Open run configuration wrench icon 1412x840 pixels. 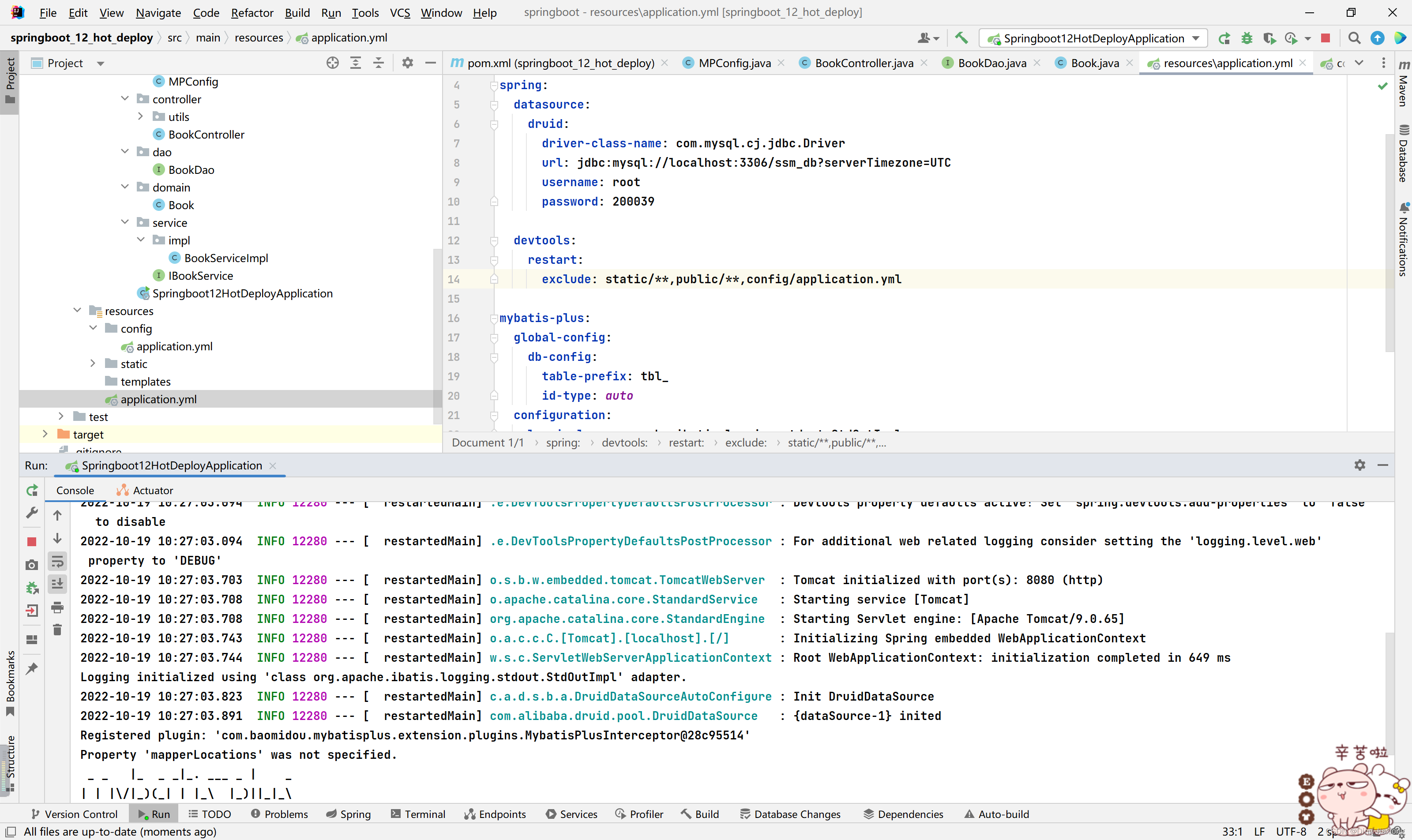point(32,513)
